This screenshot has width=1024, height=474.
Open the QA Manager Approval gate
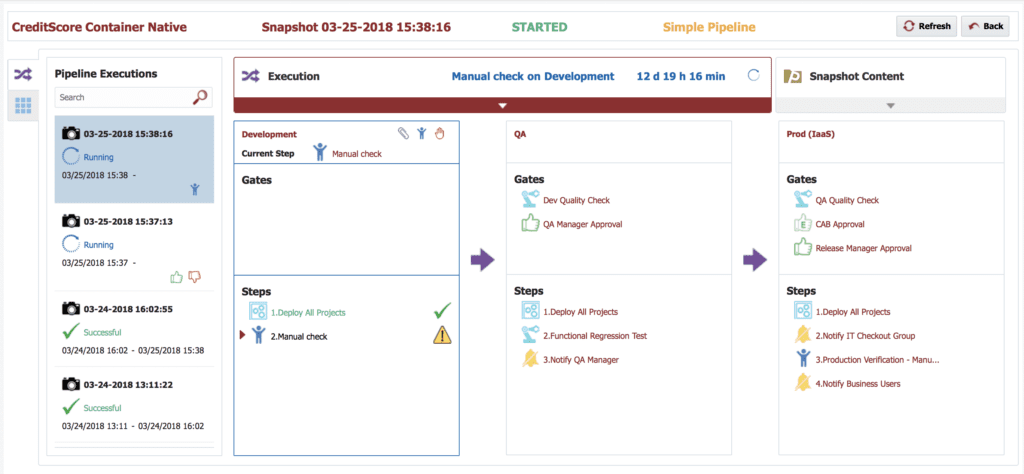[583, 224]
